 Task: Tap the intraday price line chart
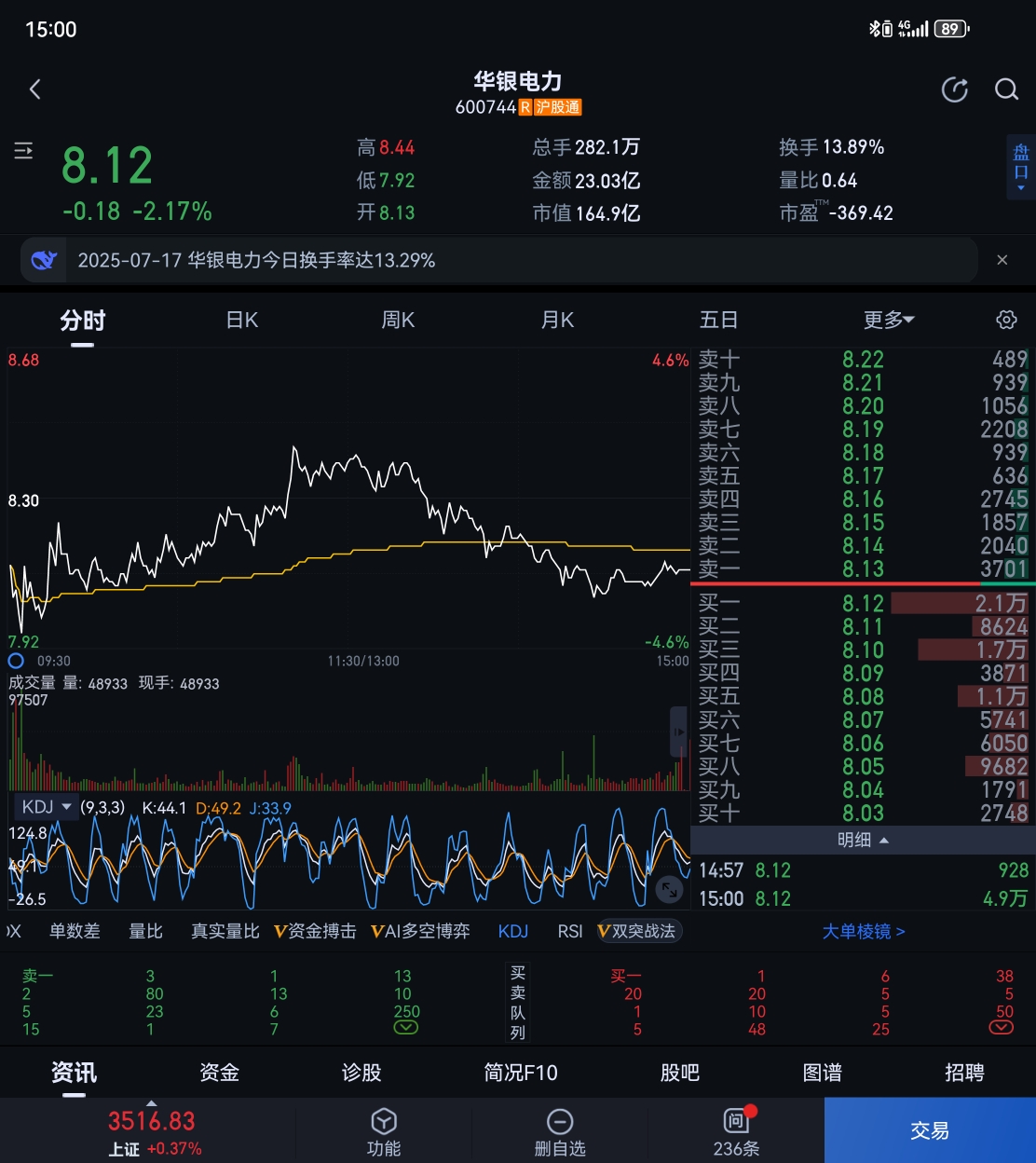pyautogui.click(x=349, y=500)
